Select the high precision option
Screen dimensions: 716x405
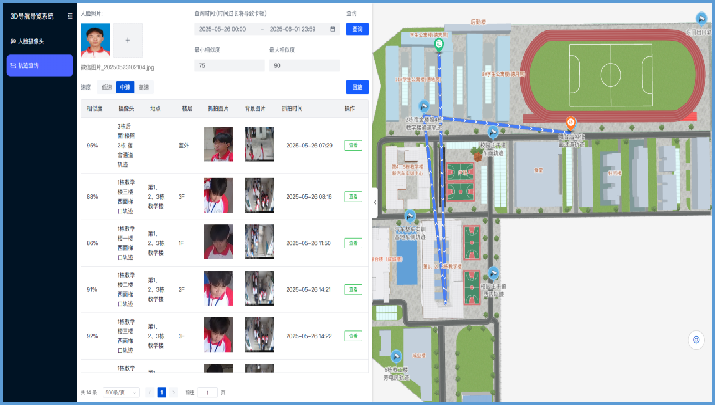pos(143,87)
